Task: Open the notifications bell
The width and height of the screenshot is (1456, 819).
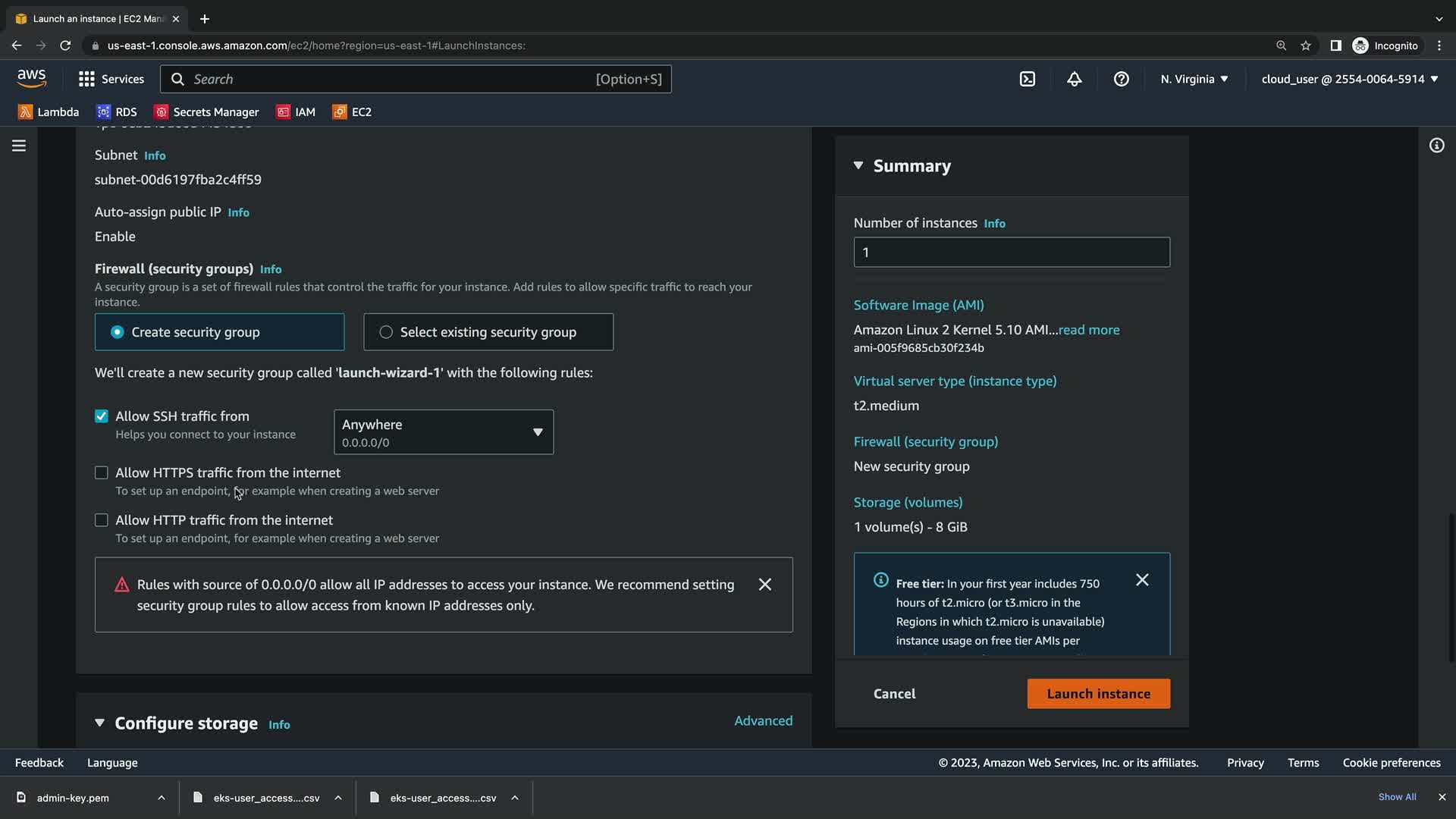Action: click(1074, 79)
